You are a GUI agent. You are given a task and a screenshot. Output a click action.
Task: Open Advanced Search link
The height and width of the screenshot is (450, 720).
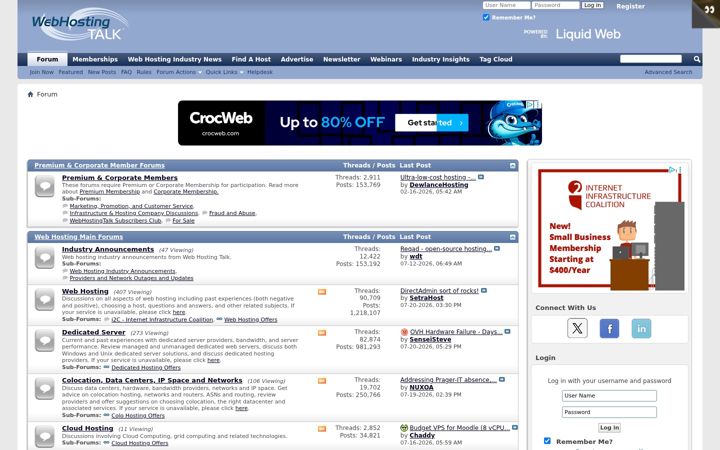pos(668,72)
